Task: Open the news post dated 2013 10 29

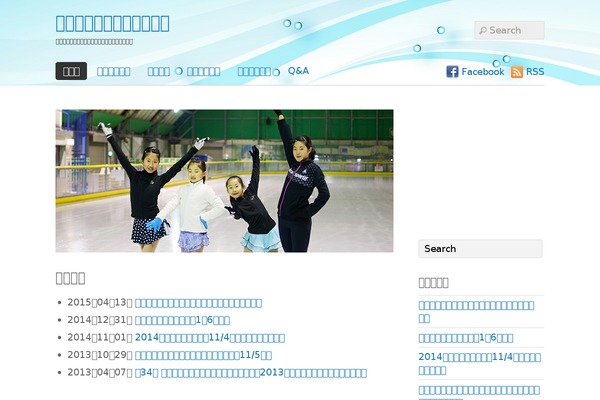Action: (x=203, y=355)
